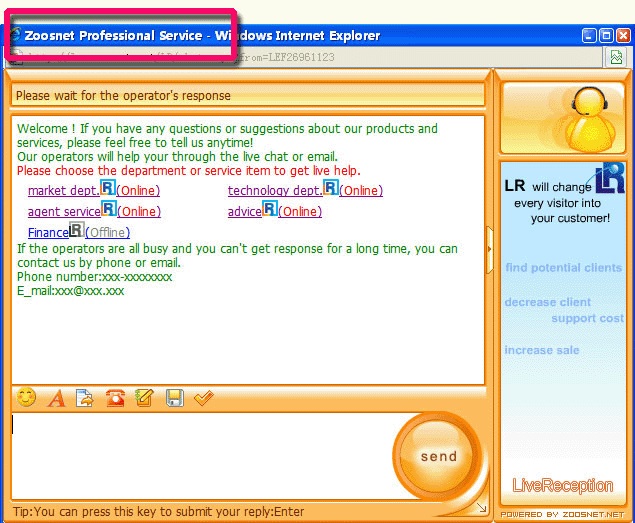Open the leave message notepad icon
The width and height of the screenshot is (635, 523).
click(145, 397)
